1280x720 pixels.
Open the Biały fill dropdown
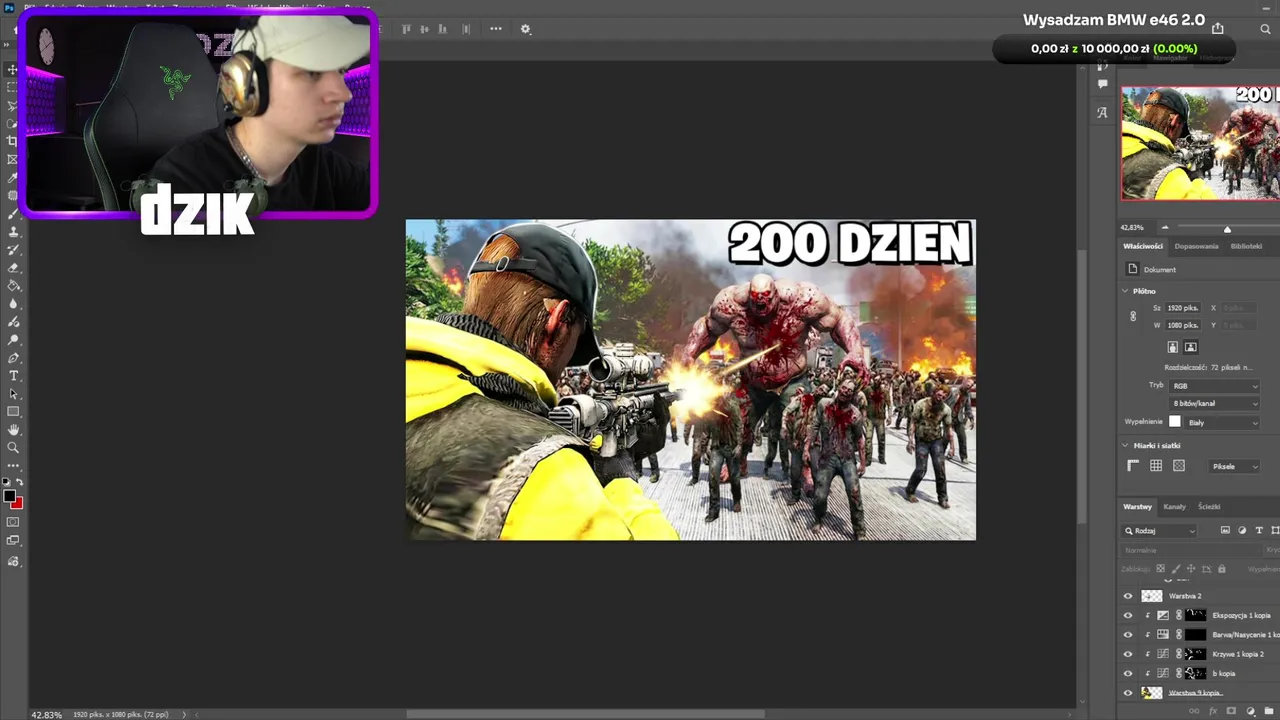click(1223, 422)
